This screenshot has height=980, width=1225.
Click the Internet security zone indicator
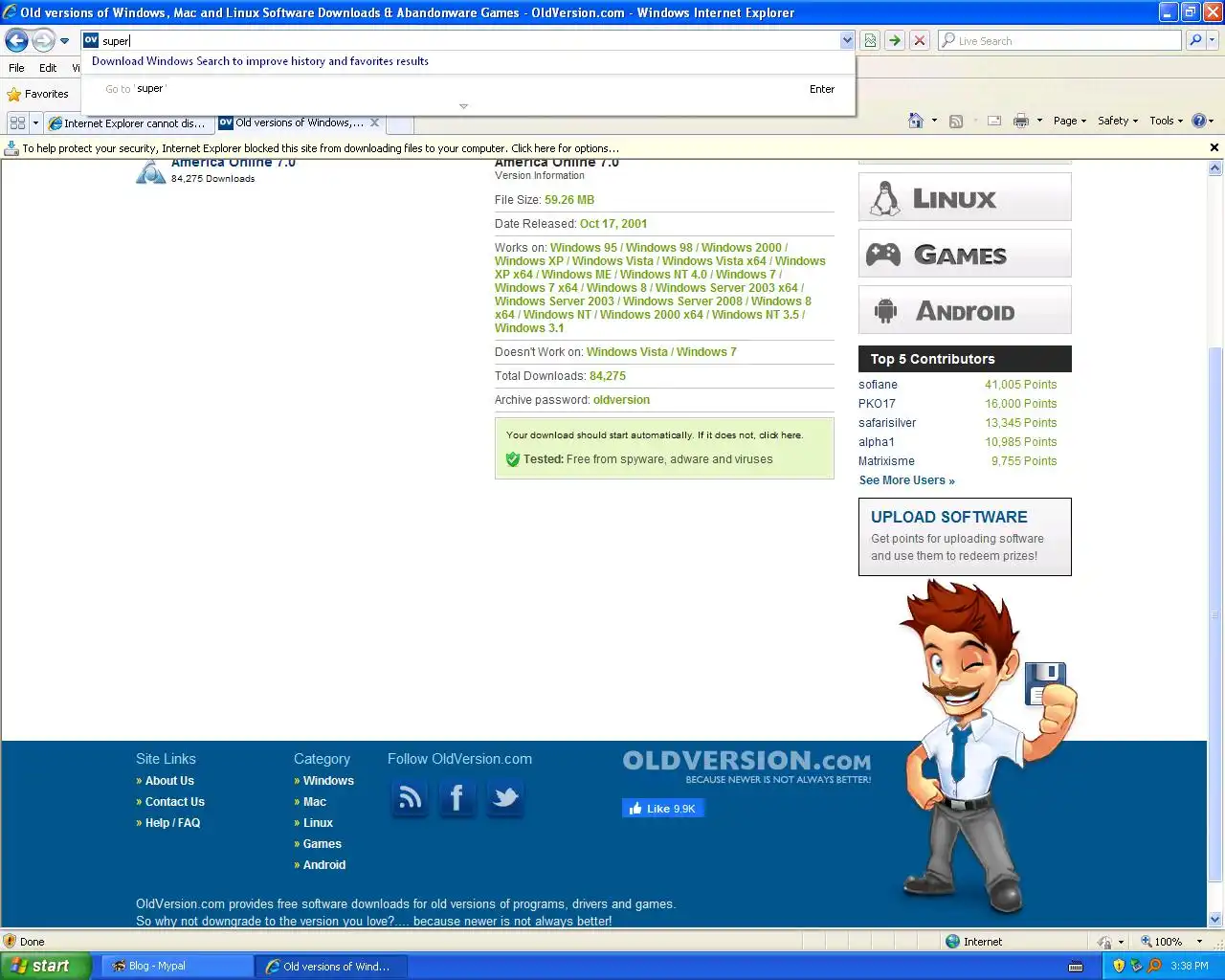coord(974,942)
